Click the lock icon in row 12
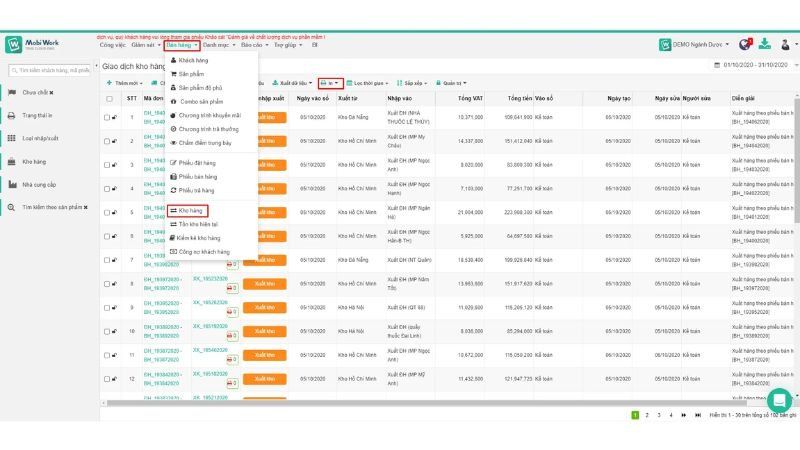Viewport: 800px width, 450px height. click(114, 379)
